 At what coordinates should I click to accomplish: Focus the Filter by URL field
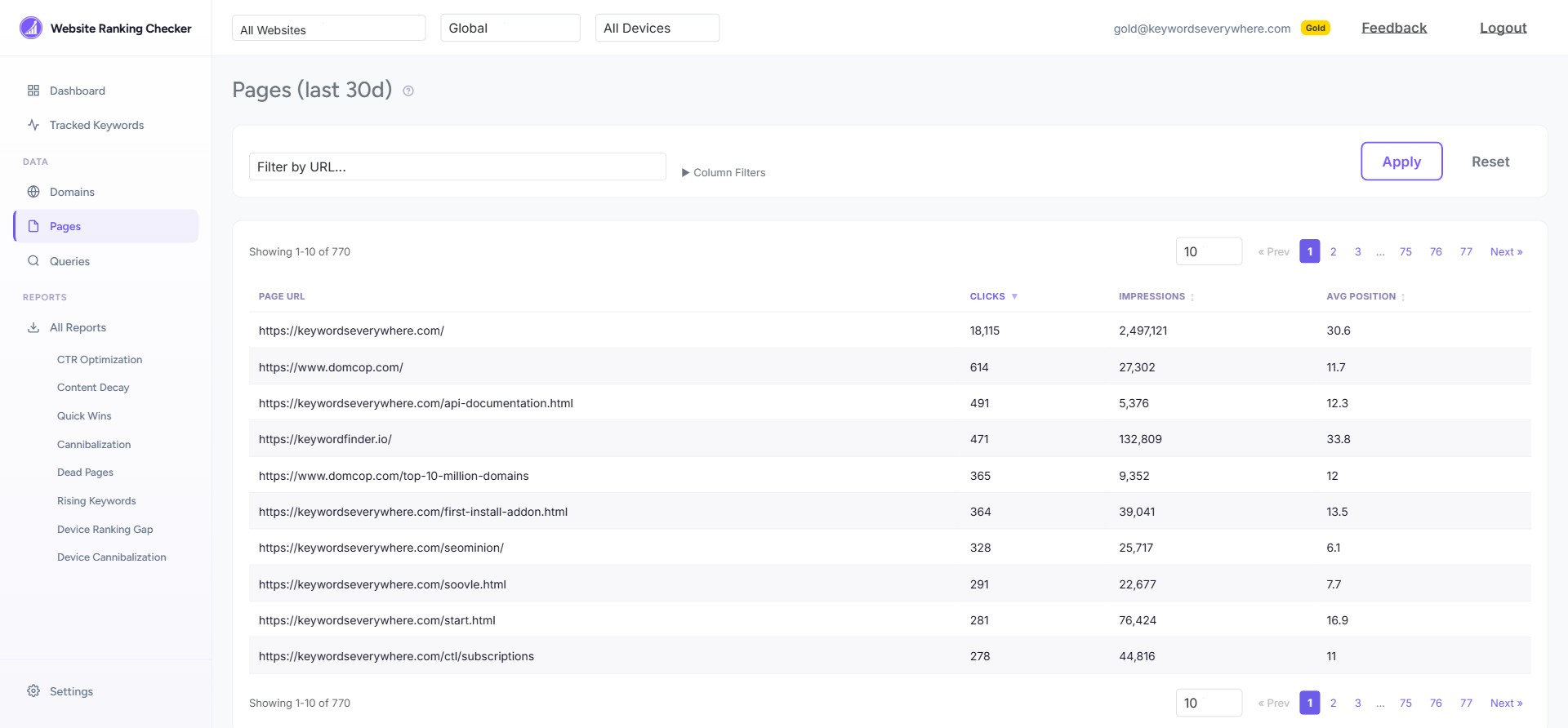tap(457, 166)
